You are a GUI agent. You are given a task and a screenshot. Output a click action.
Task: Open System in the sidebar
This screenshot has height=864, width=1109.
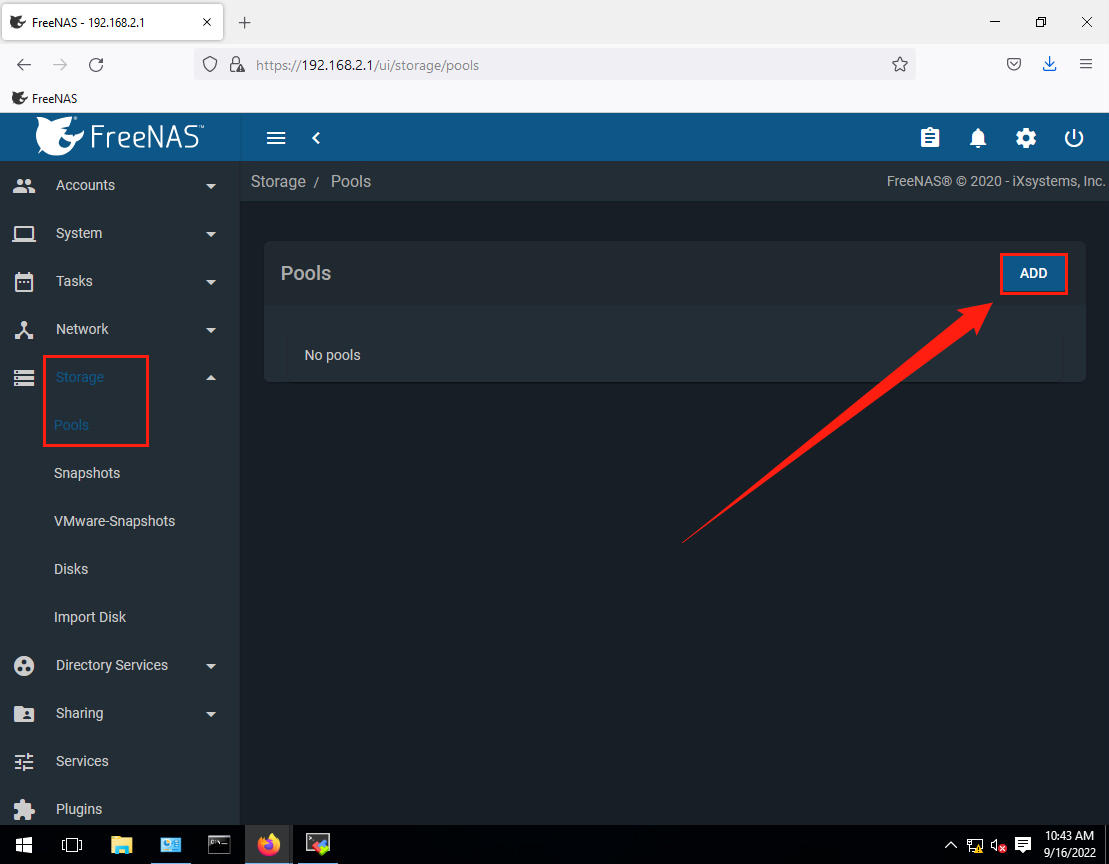(79, 233)
